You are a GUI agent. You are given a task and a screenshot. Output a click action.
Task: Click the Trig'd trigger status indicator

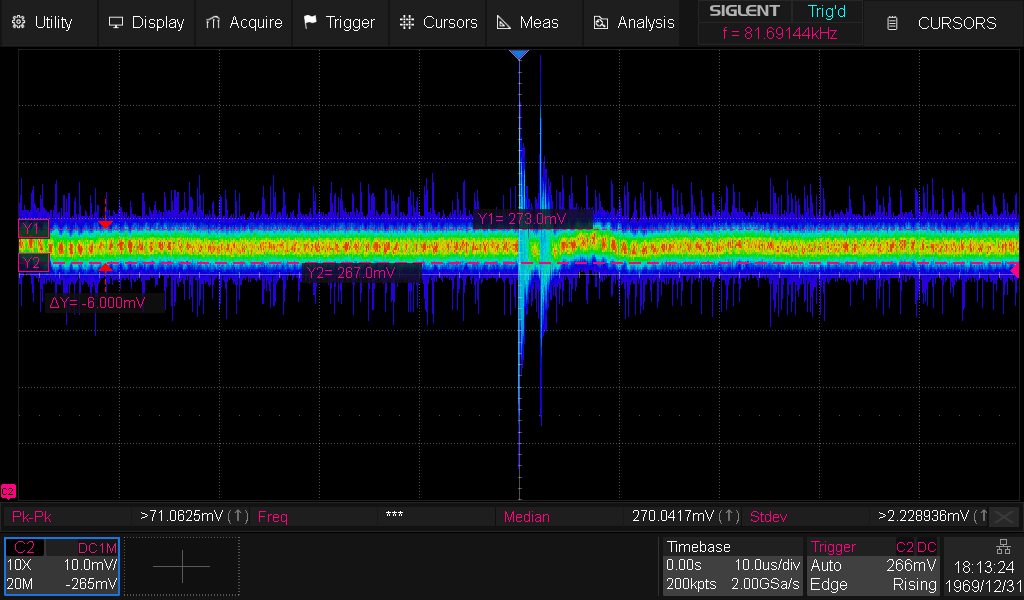826,12
